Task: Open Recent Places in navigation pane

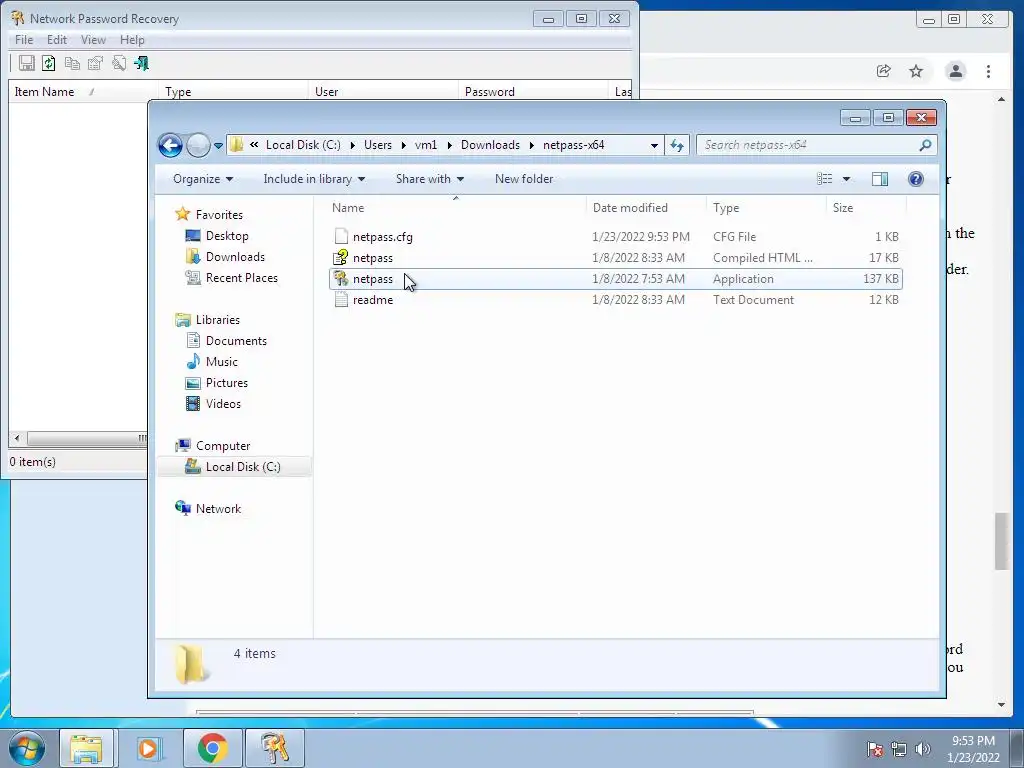Action: pos(241,278)
